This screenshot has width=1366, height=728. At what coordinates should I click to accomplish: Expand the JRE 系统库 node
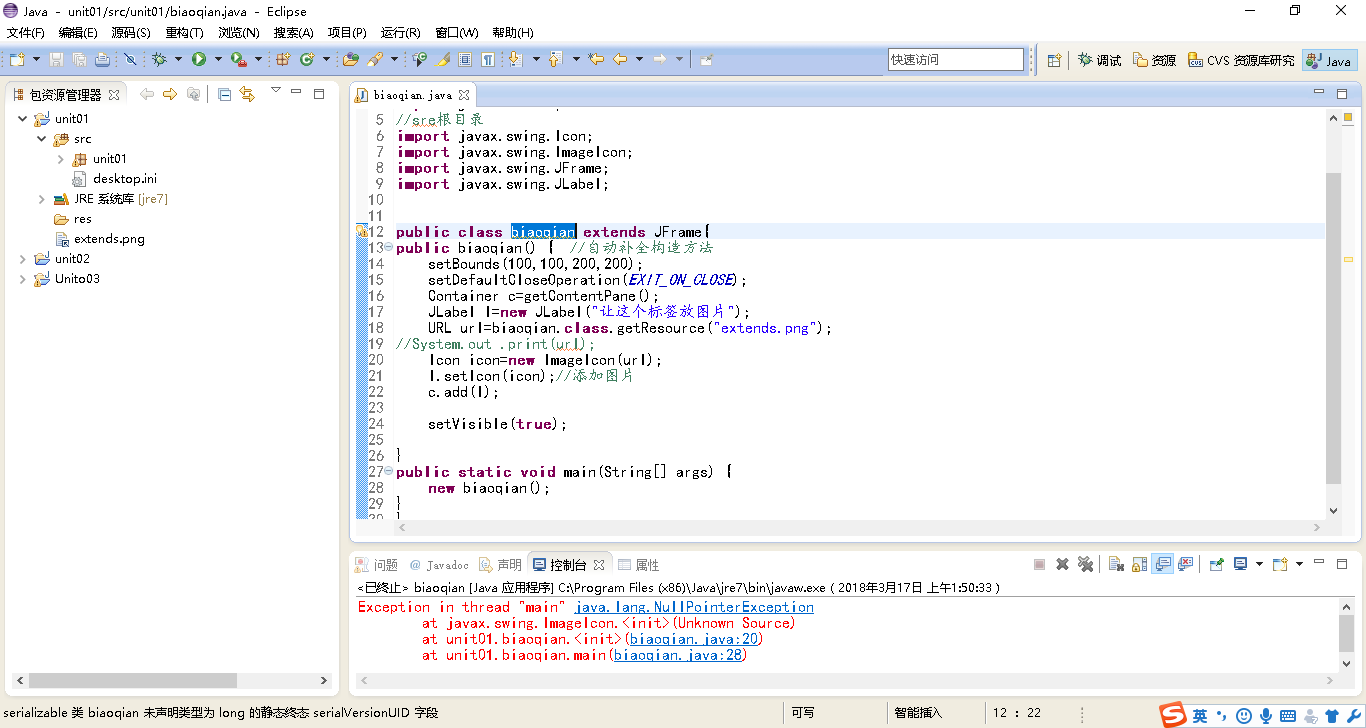click(42, 199)
